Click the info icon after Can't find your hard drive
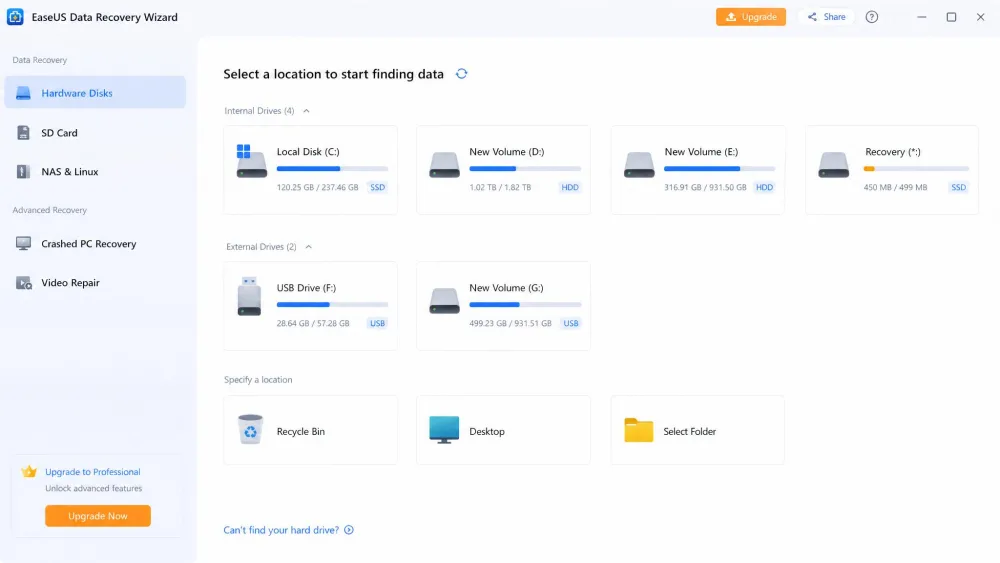 point(349,530)
